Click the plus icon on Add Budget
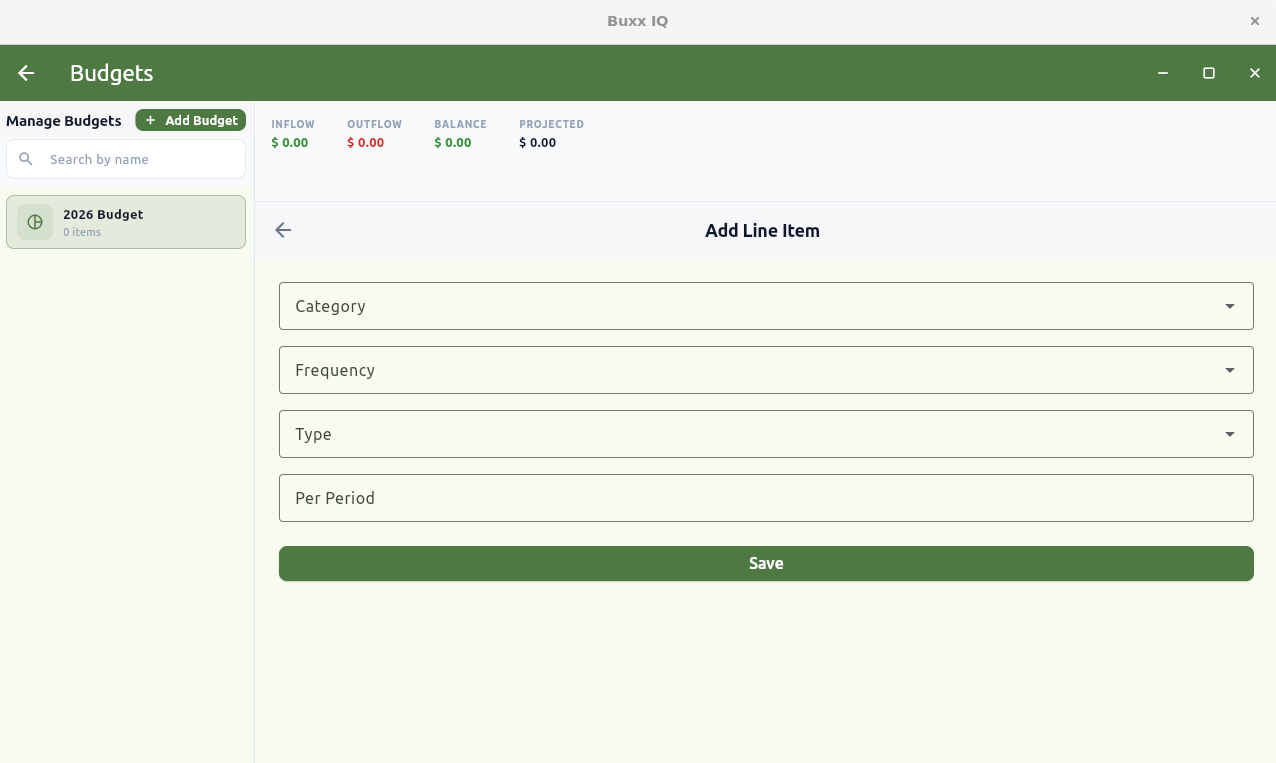The width and height of the screenshot is (1276, 763). pos(151,120)
